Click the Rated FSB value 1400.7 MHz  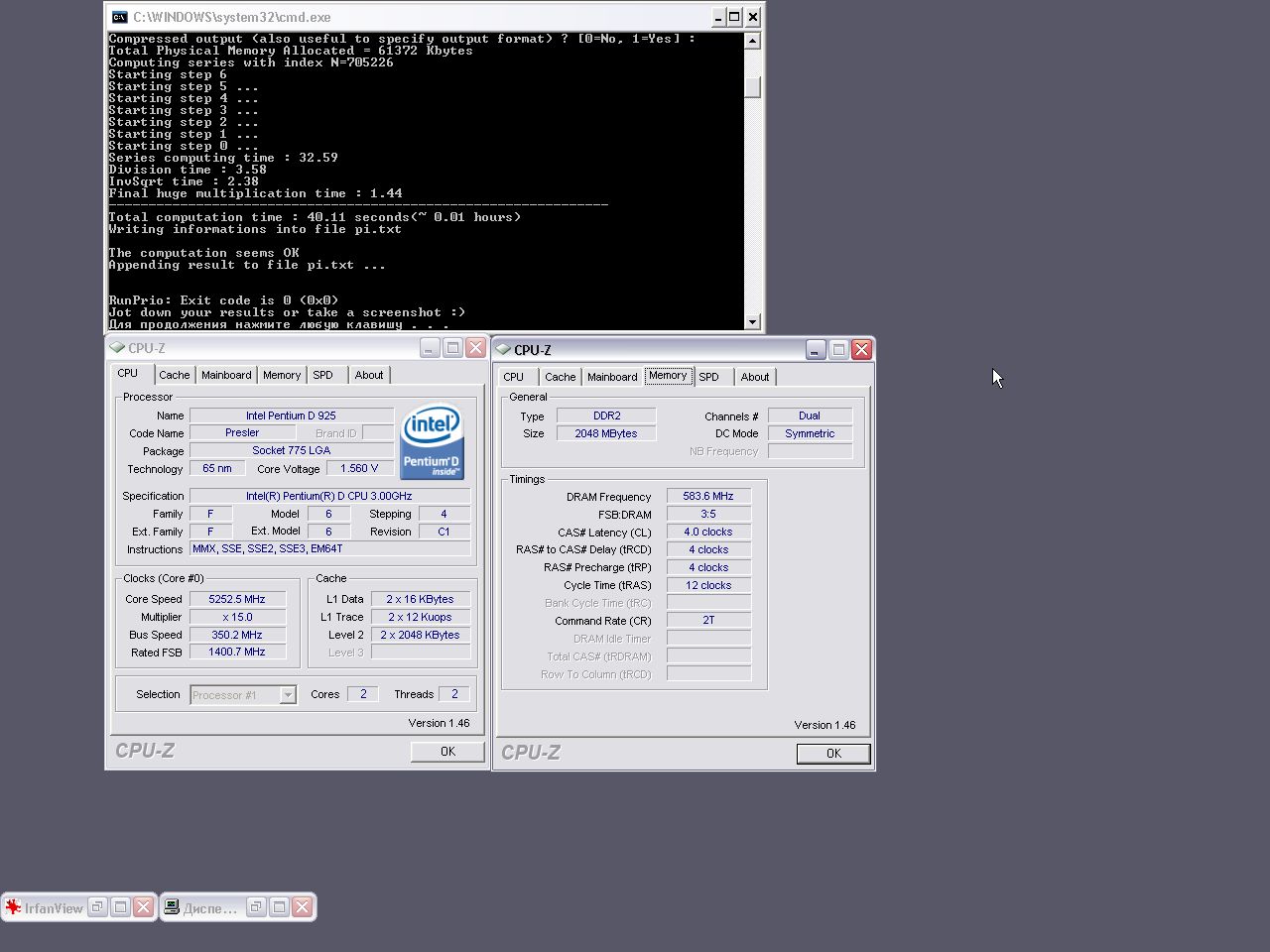coord(237,652)
